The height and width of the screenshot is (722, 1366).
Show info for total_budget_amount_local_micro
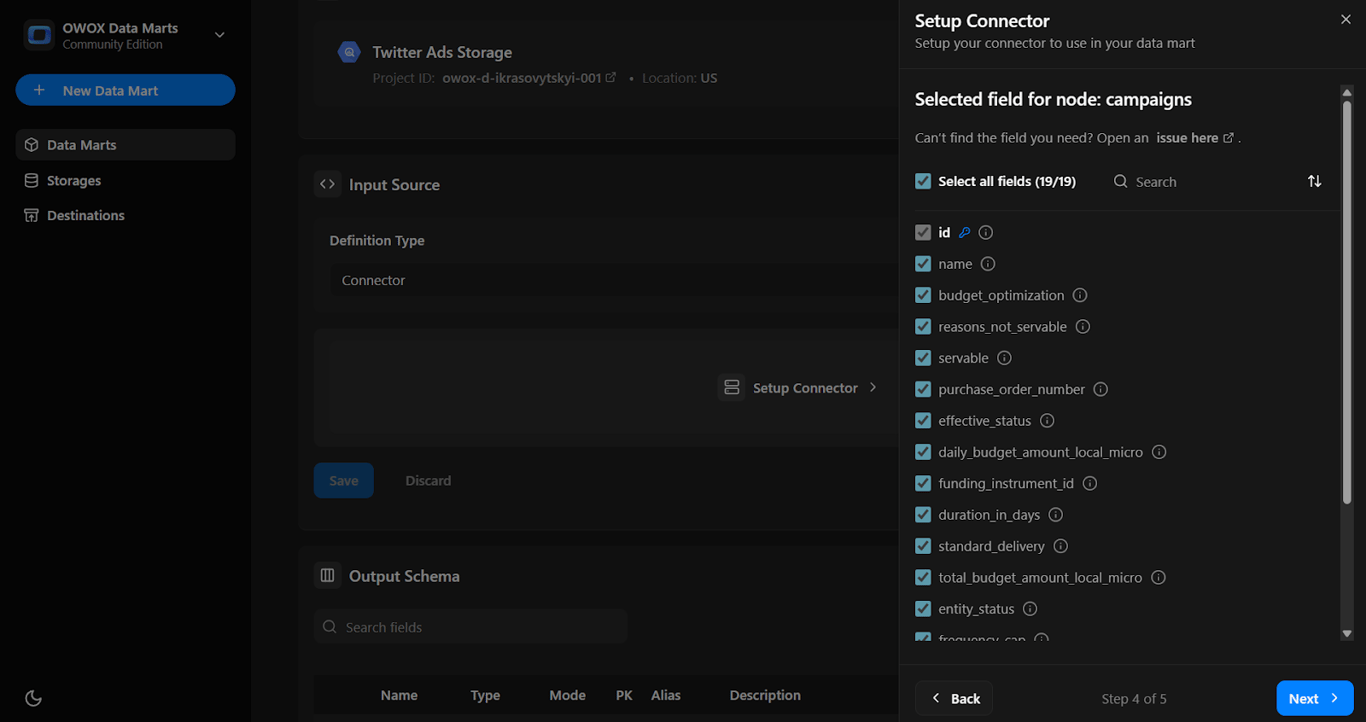pyautogui.click(x=1159, y=577)
